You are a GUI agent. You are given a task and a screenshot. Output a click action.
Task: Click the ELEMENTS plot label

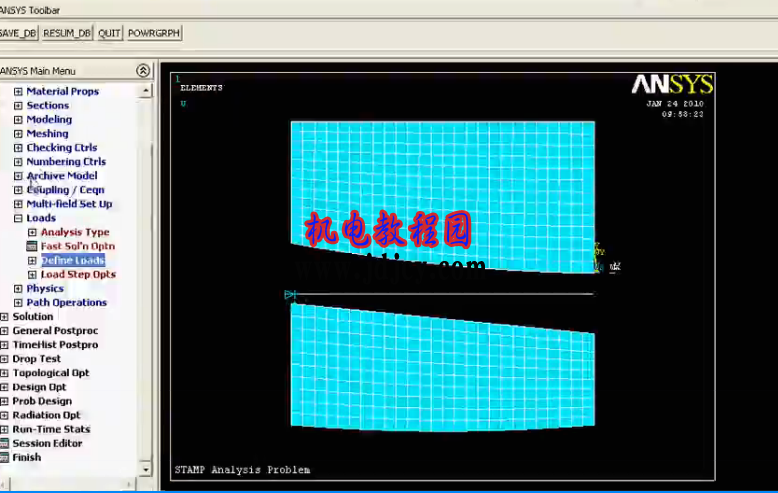coord(201,88)
